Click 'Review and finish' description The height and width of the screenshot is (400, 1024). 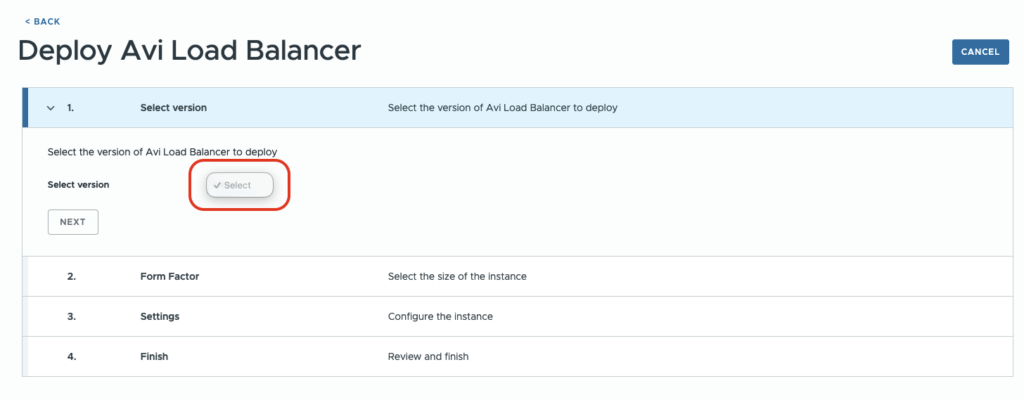428,357
